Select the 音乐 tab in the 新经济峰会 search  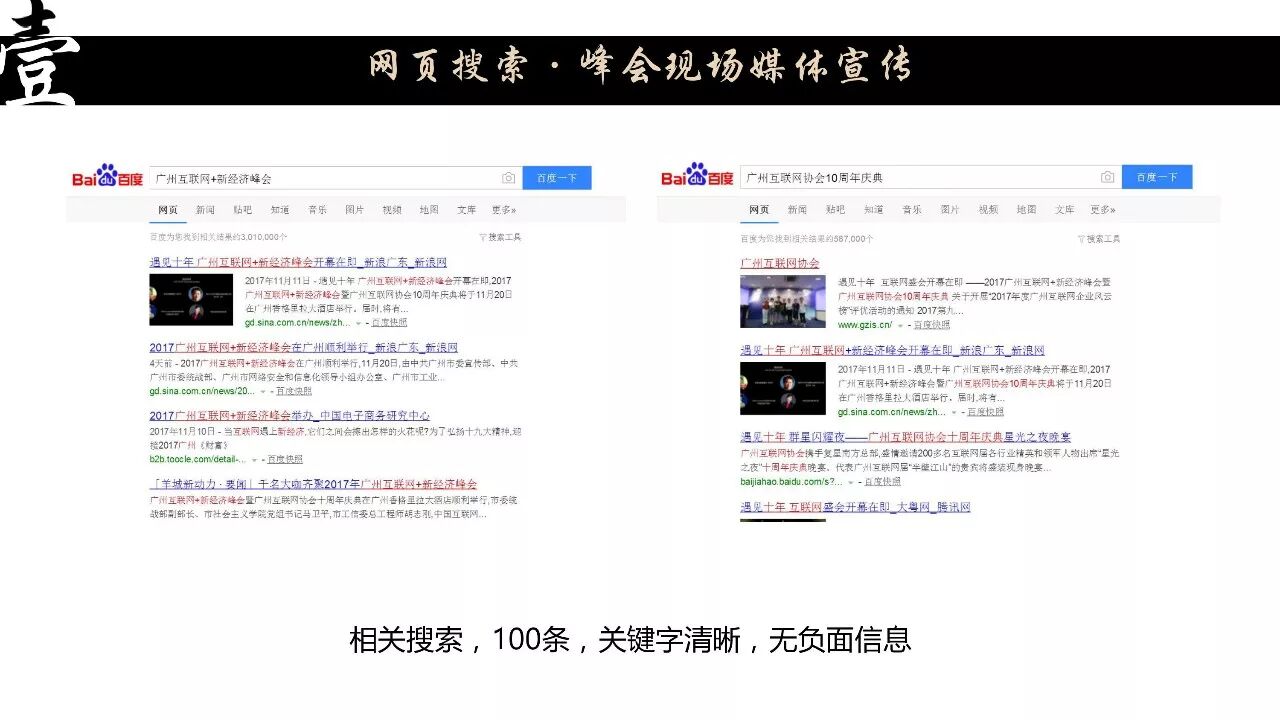317,210
